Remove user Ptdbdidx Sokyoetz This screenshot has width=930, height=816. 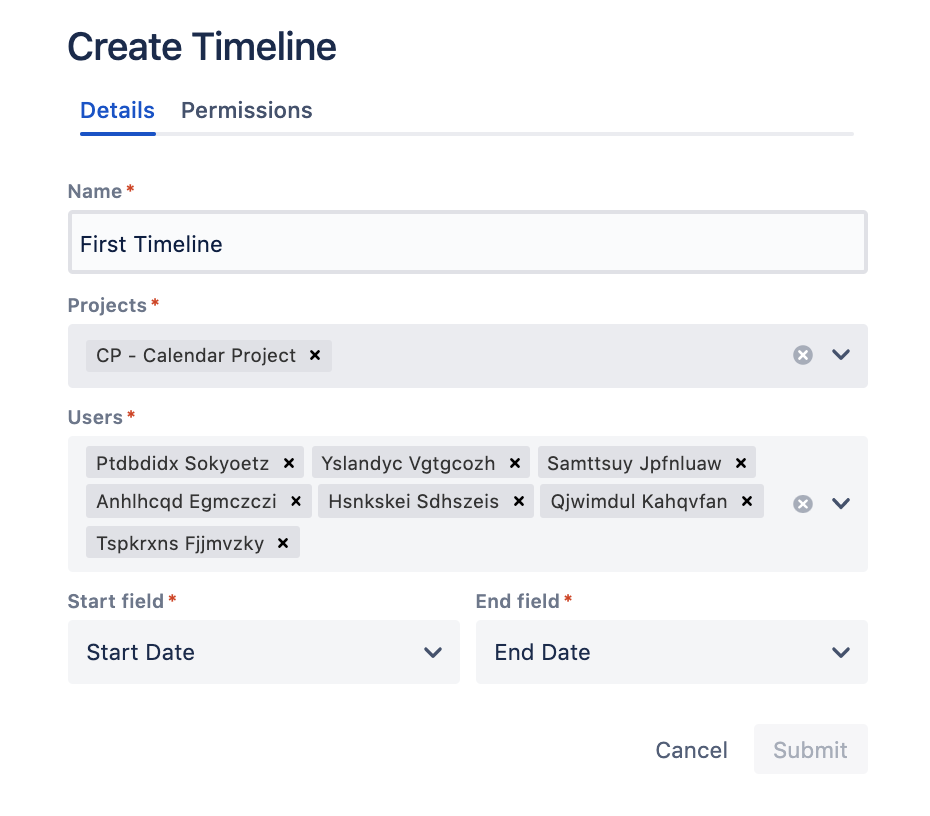[289, 463]
